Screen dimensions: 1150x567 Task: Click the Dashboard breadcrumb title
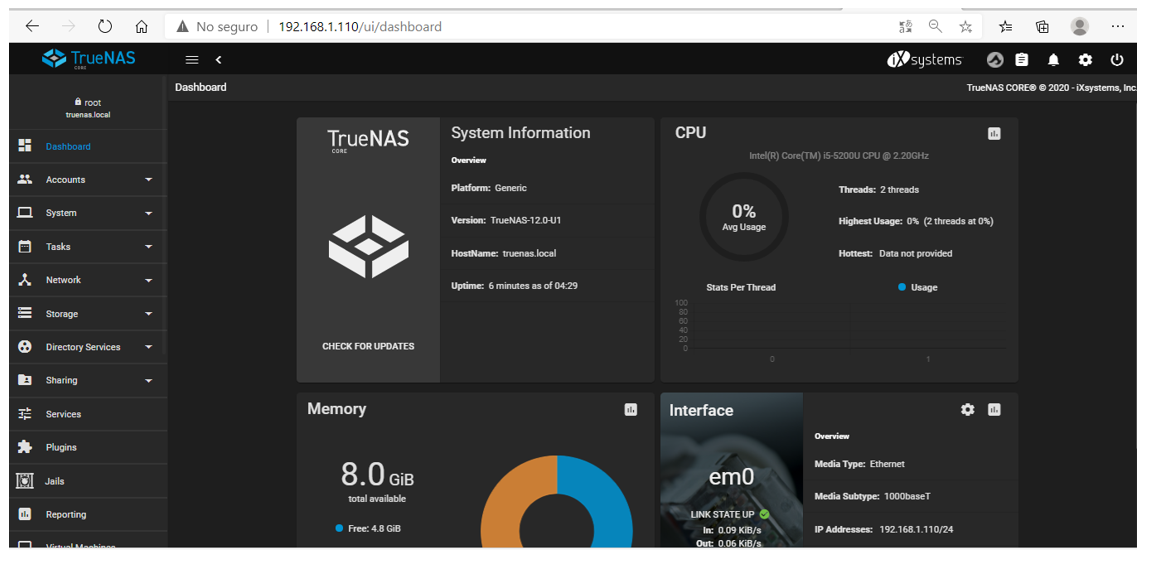pyautogui.click(x=201, y=87)
